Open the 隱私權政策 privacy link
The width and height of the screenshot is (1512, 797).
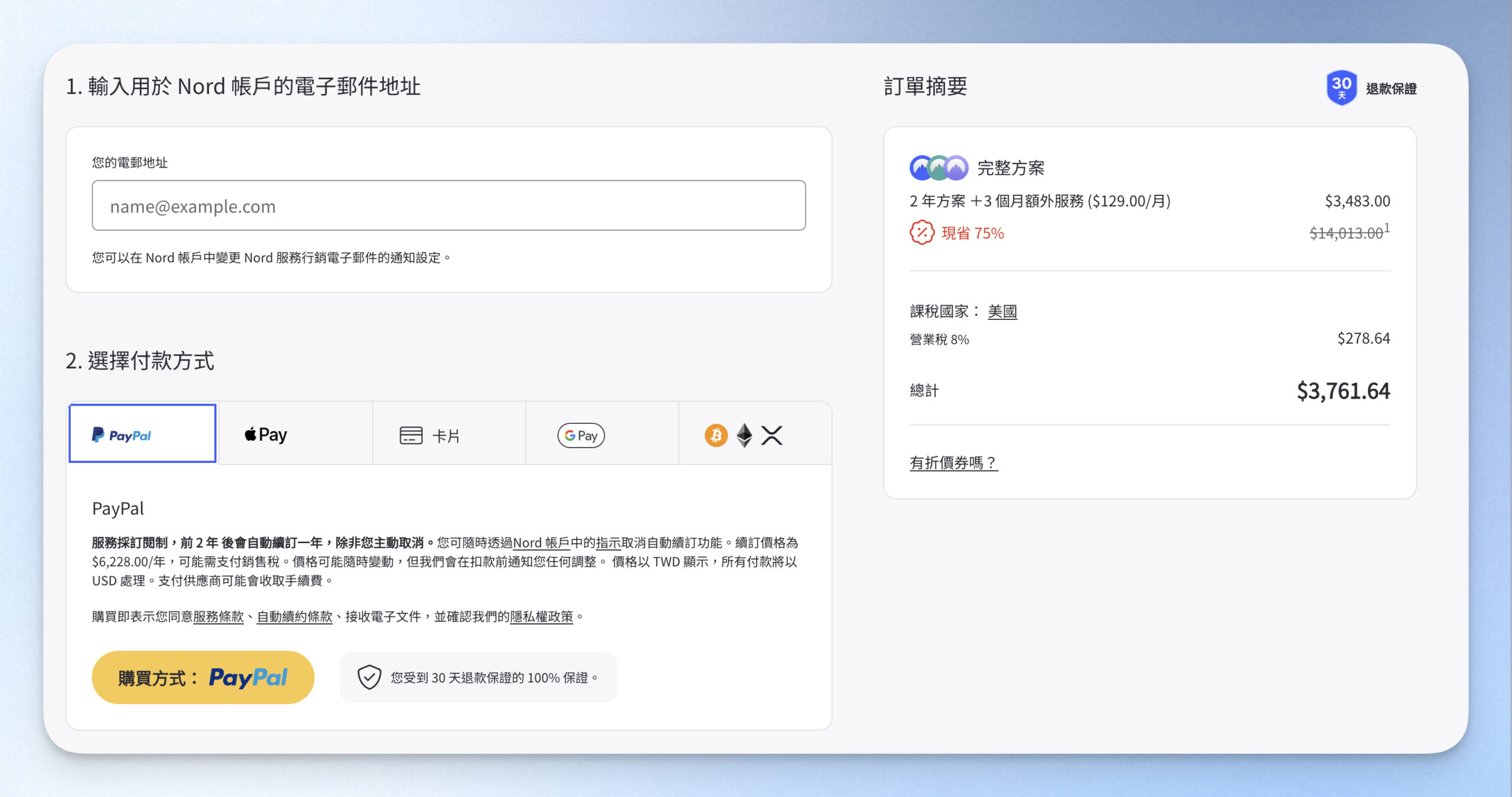pos(542,616)
